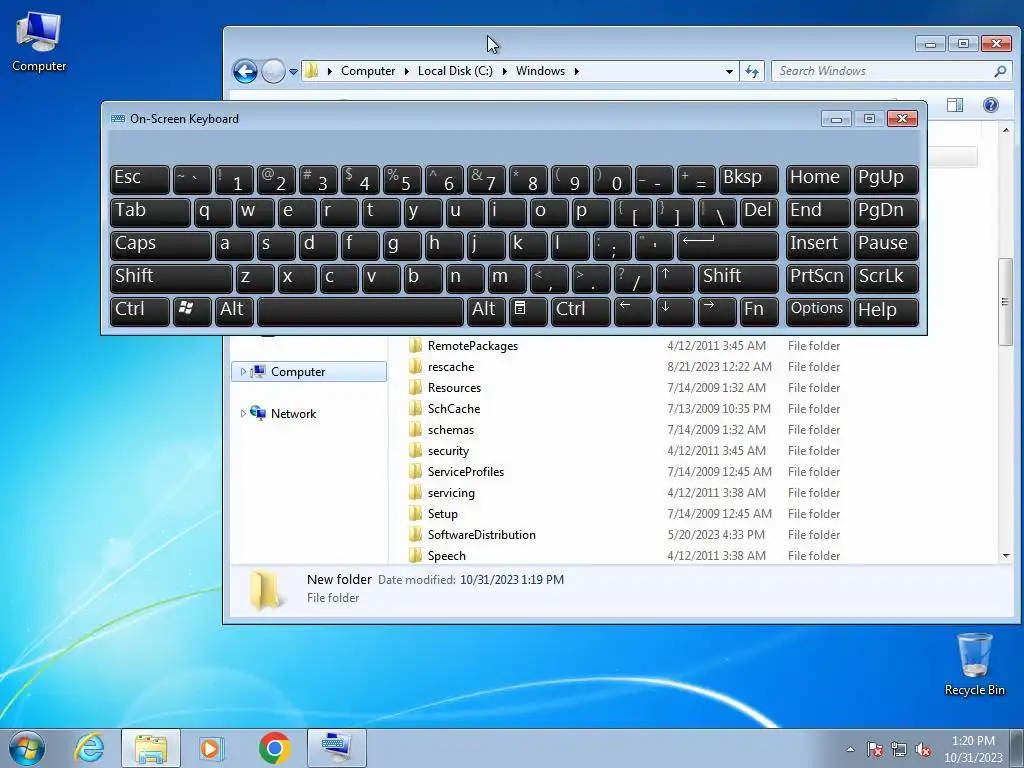1024x768 pixels.
Task: Click the Explorer help question mark icon
Action: [x=990, y=105]
